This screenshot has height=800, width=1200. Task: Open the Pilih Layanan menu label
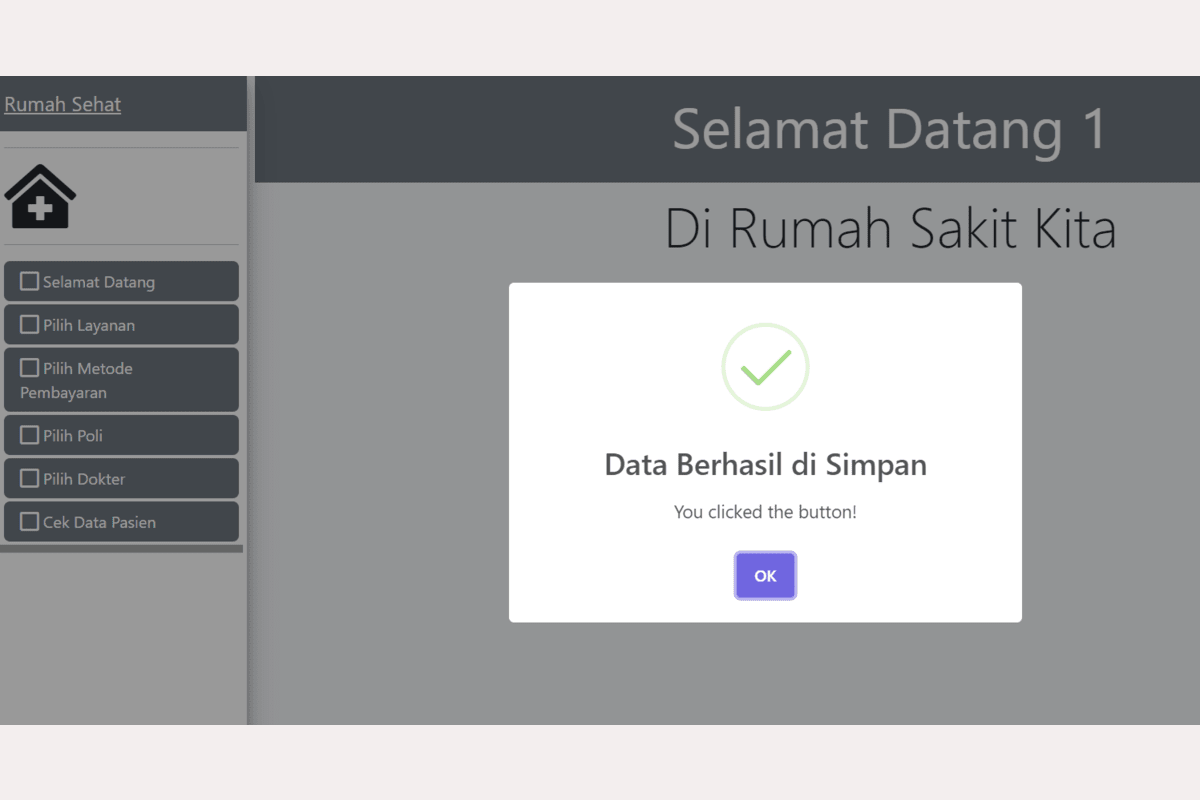point(89,325)
